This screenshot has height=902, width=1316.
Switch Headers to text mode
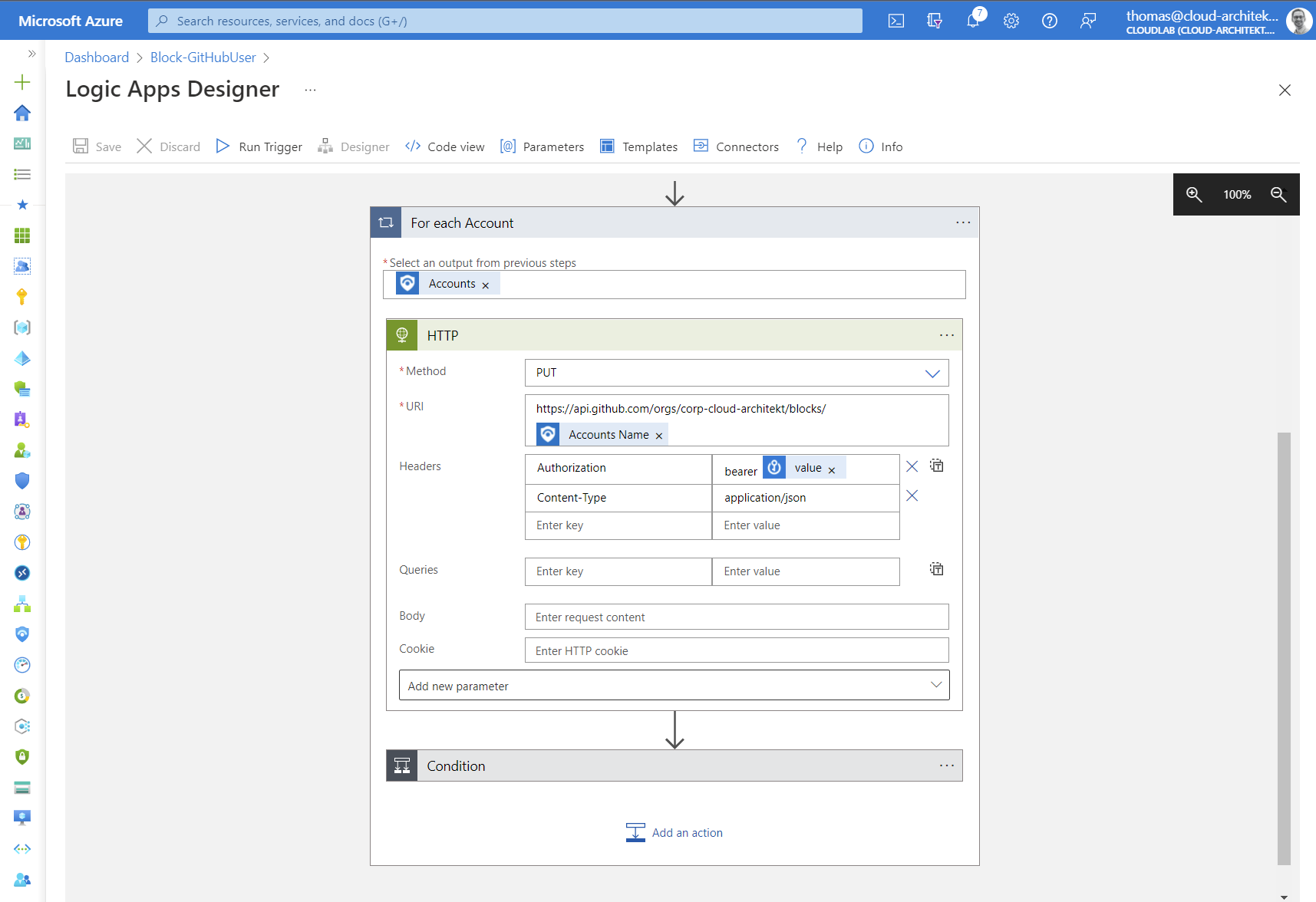(x=937, y=466)
